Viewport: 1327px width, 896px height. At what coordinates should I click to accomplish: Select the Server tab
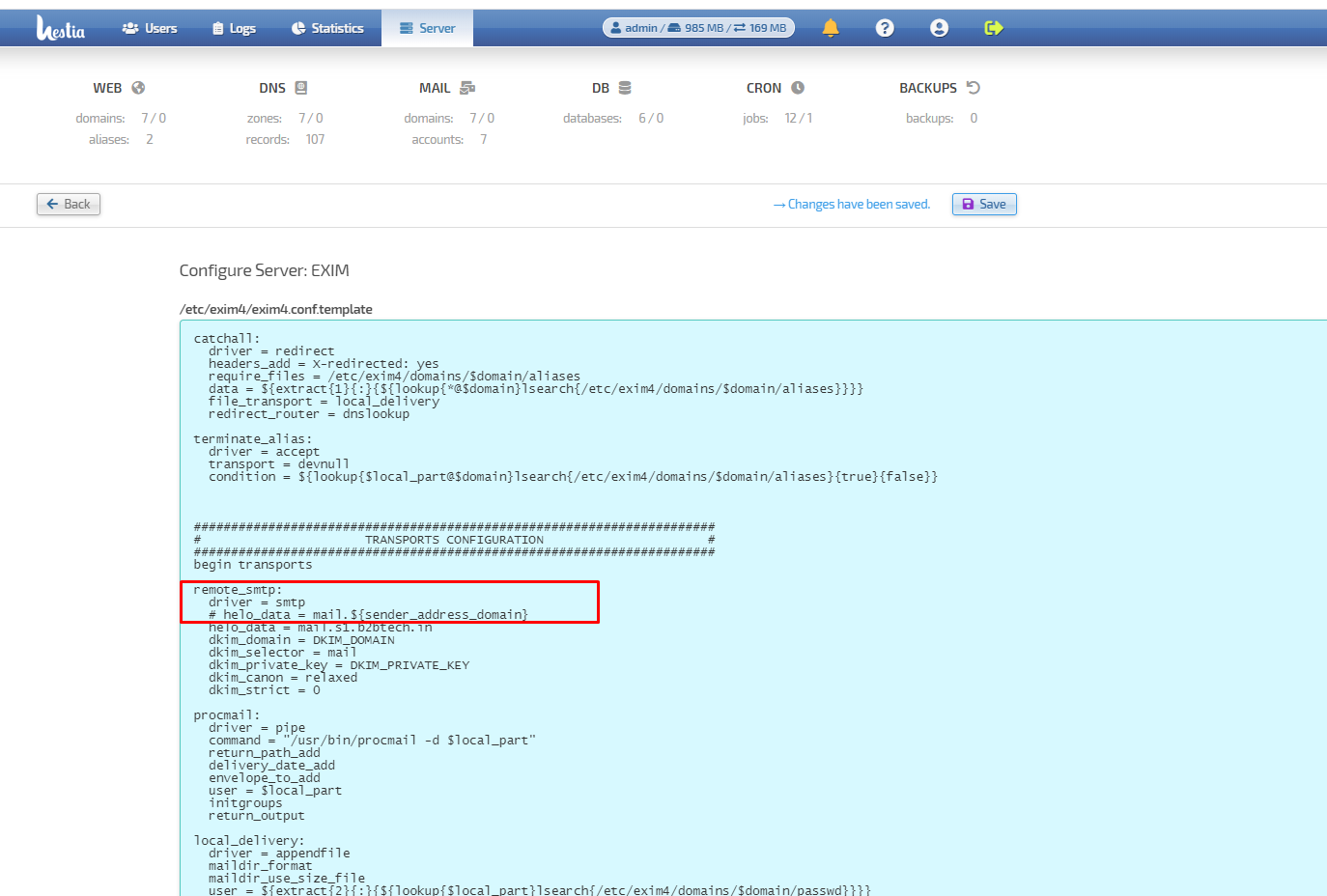(x=427, y=27)
